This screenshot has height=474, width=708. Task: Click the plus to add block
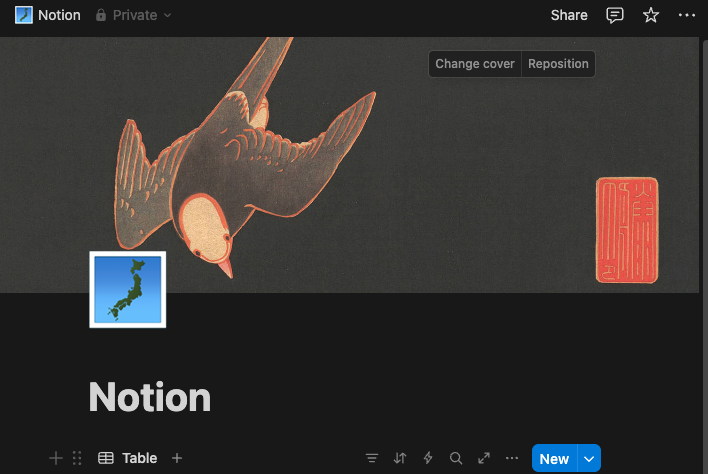(x=56, y=458)
